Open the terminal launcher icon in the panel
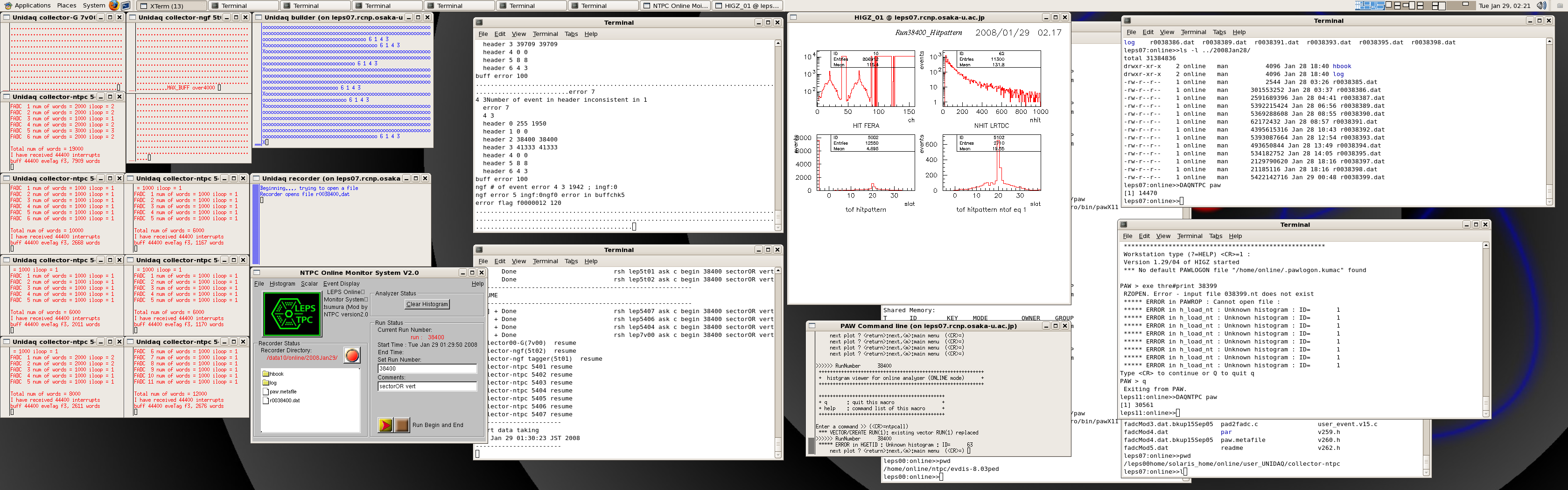Viewport: 1568px width, 490px height. (126, 6)
